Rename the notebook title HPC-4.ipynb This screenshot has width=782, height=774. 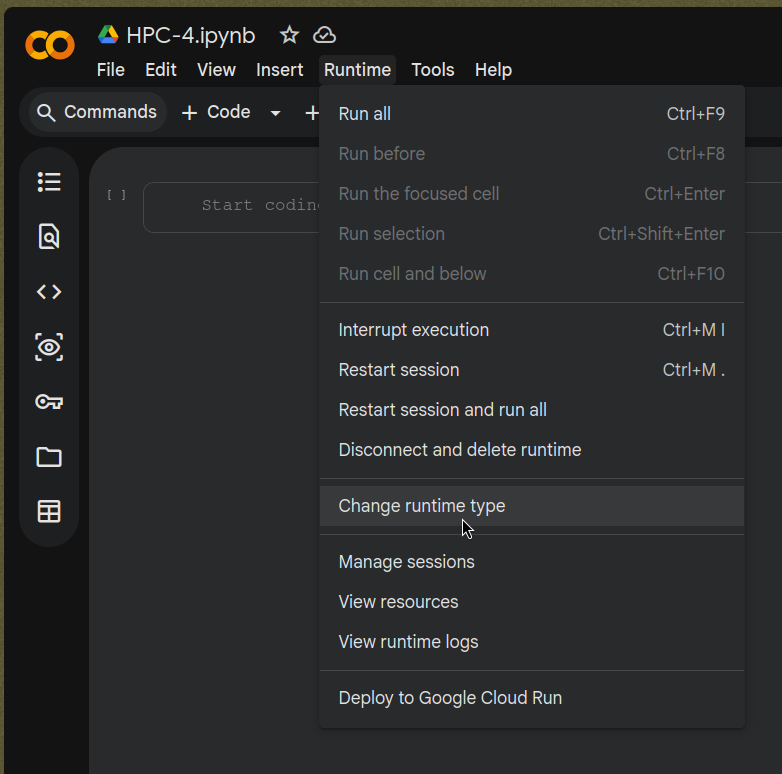pos(191,35)
